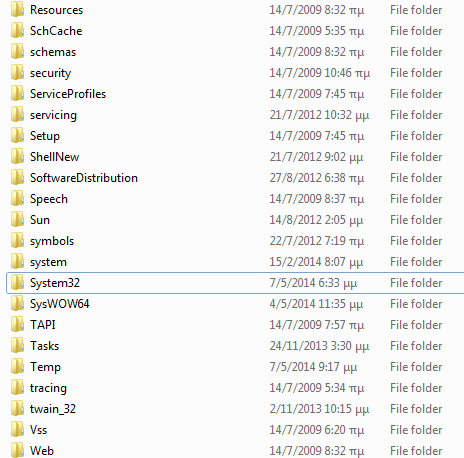
Task: Click the SchCache folder icon
Action: coord(17,31)
